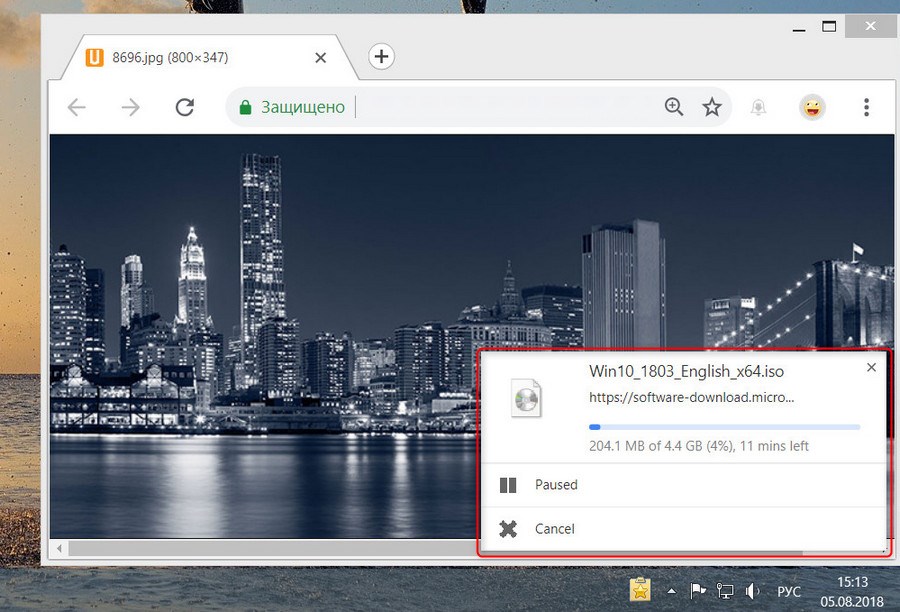The height and width of the screenshot is (612, 900).
Task: Switch the РУС input language
Action: point(789,591)
